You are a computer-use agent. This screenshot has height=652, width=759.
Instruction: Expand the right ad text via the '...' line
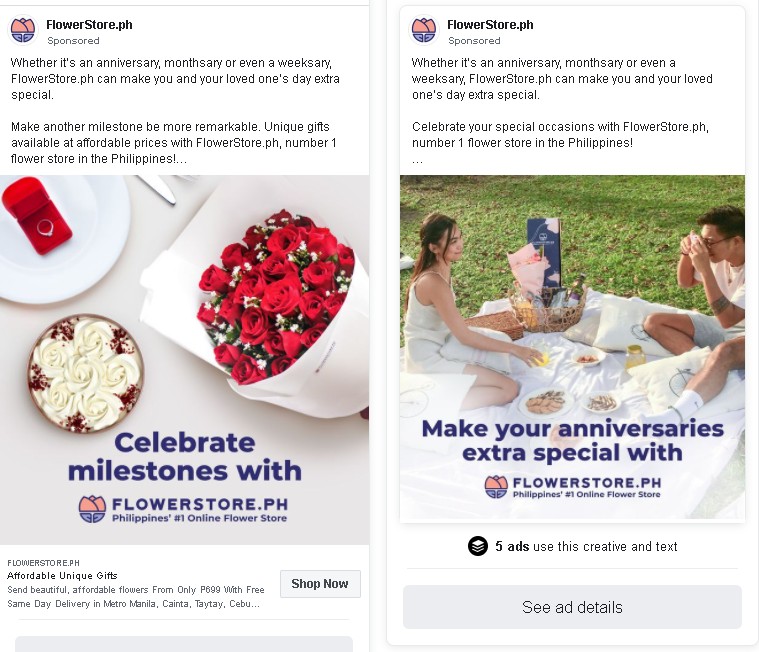pyautogui.click(x=417, y=160)
